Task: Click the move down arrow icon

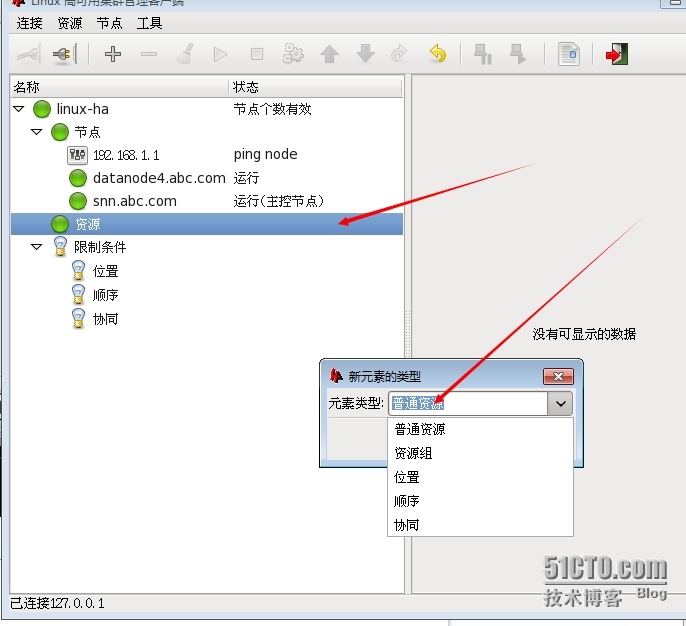Action: (x=365, y=54)
